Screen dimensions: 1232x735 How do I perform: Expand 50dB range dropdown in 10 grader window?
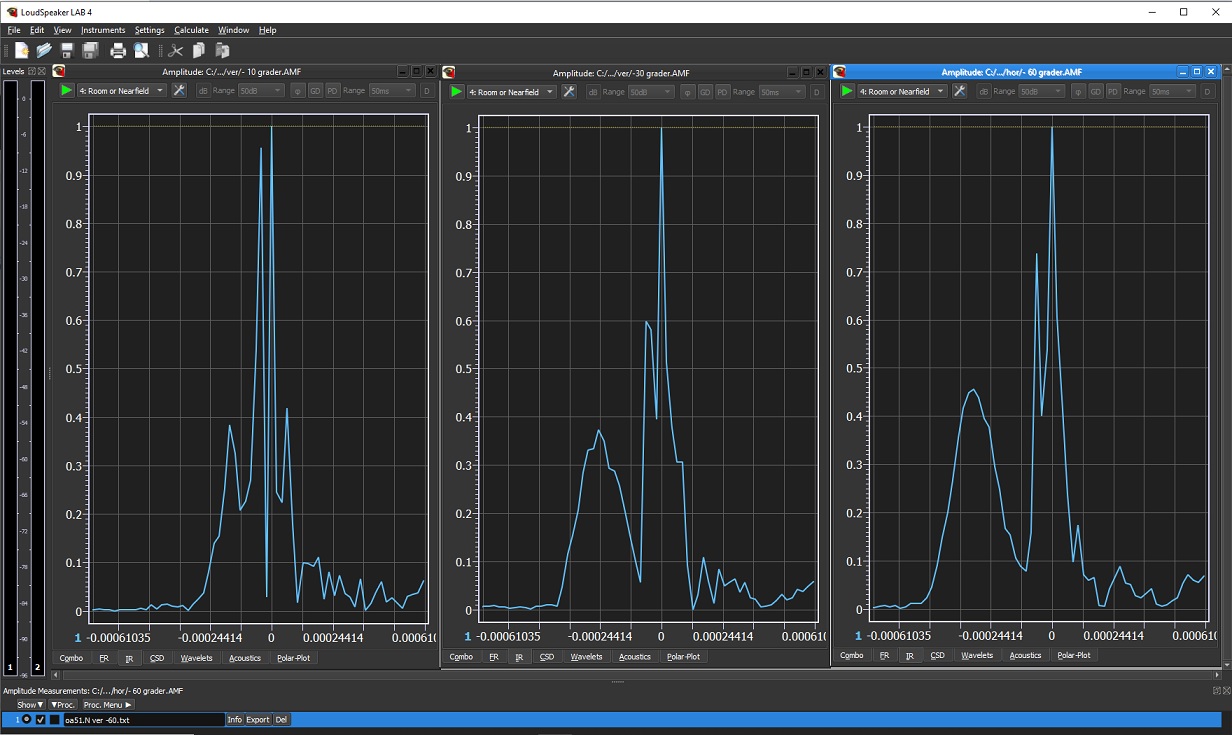(x=261, y=91)
